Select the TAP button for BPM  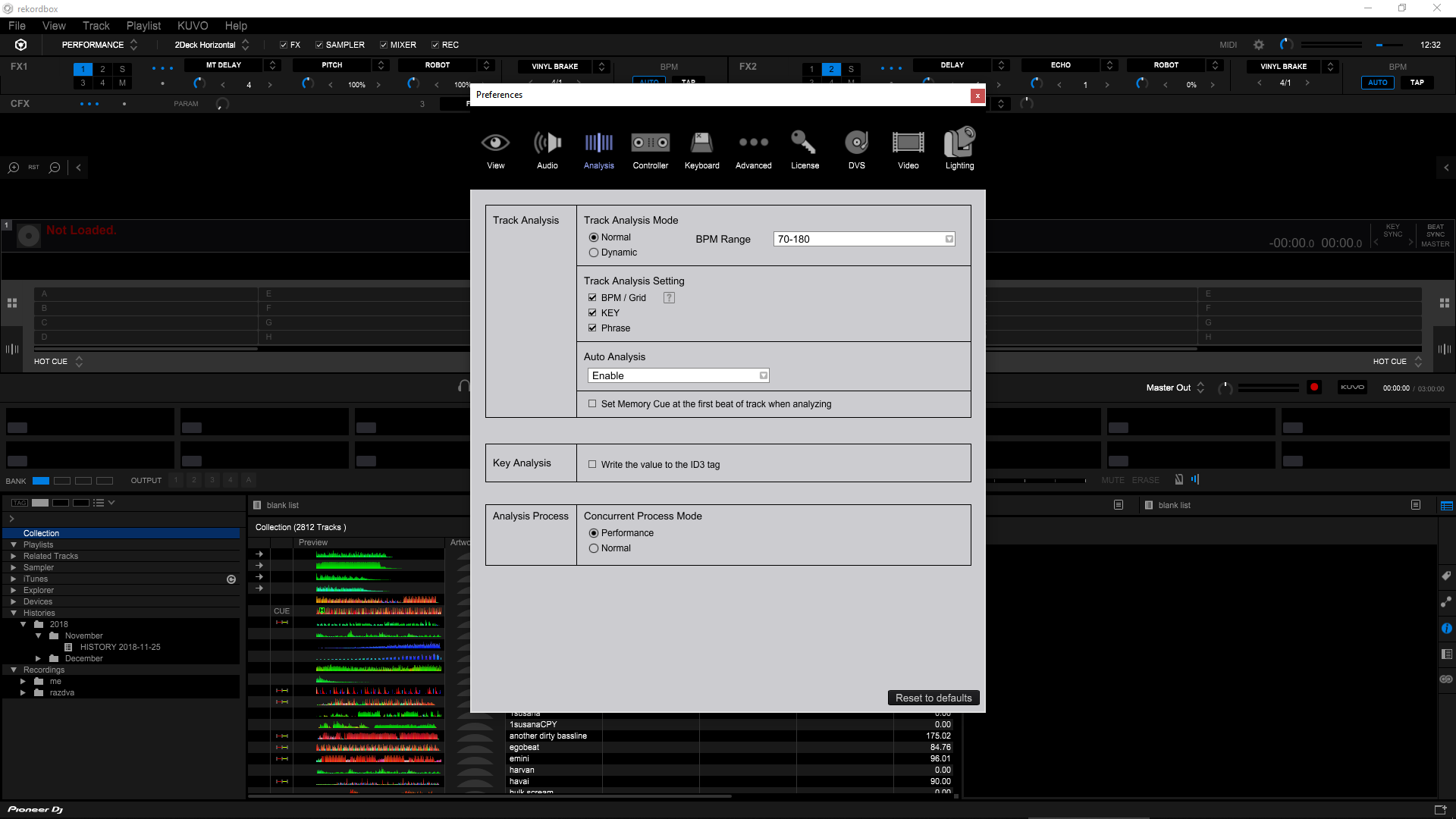1417,83
